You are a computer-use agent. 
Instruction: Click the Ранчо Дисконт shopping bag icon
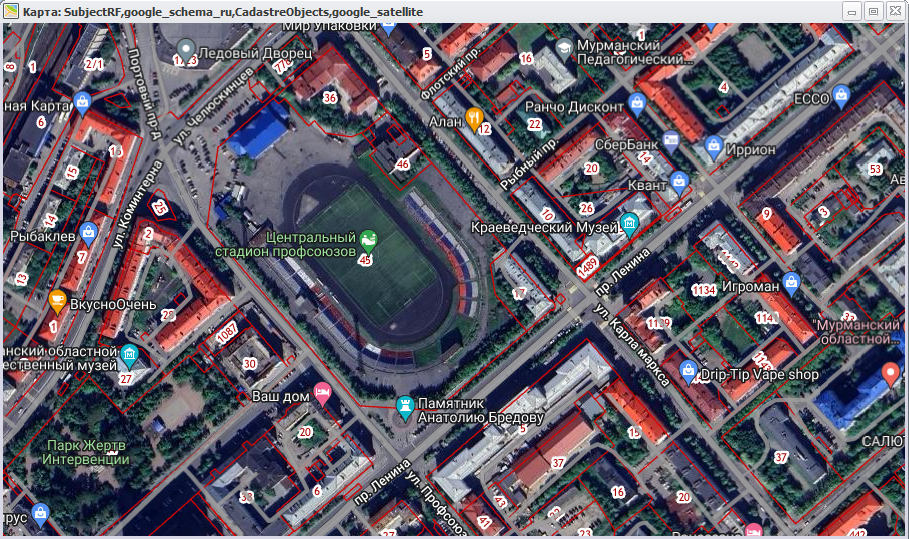[636, 101]
